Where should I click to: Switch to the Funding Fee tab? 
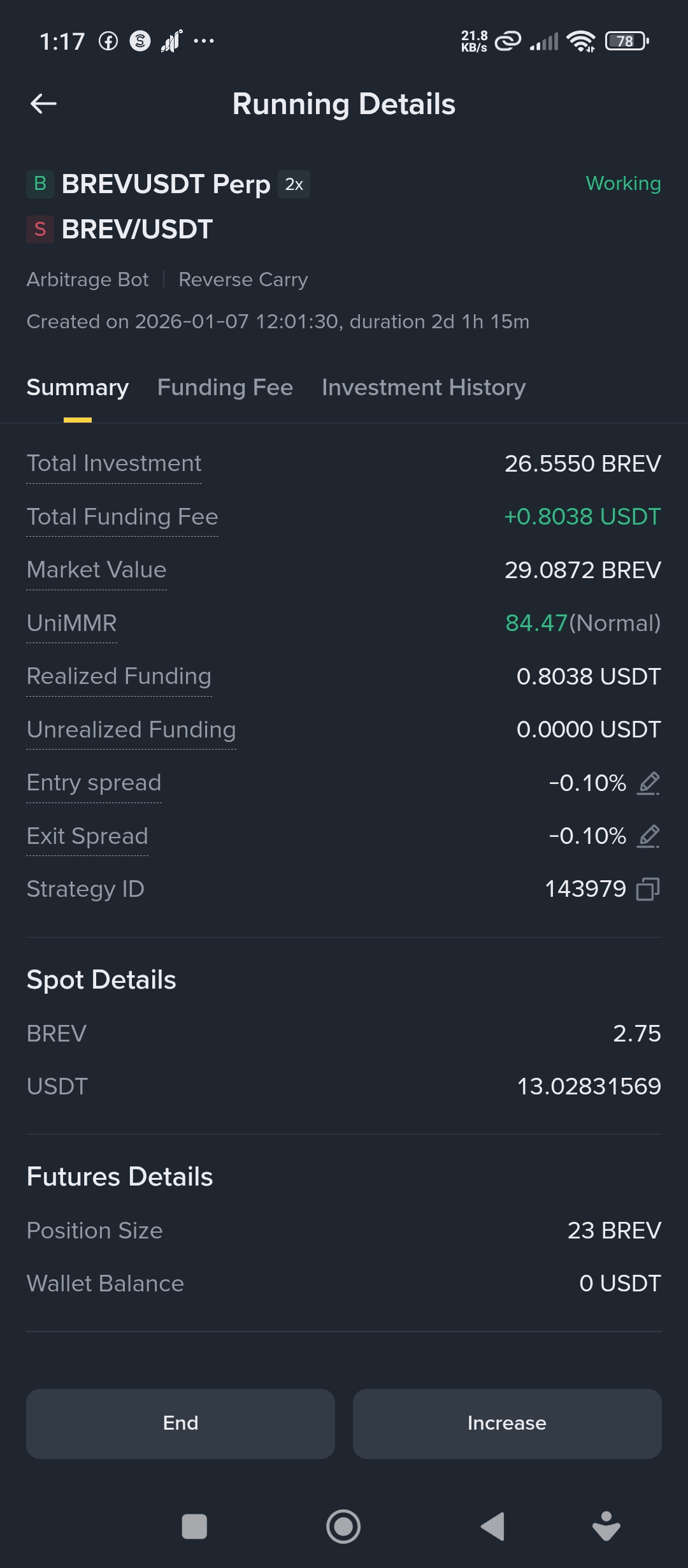225,388
